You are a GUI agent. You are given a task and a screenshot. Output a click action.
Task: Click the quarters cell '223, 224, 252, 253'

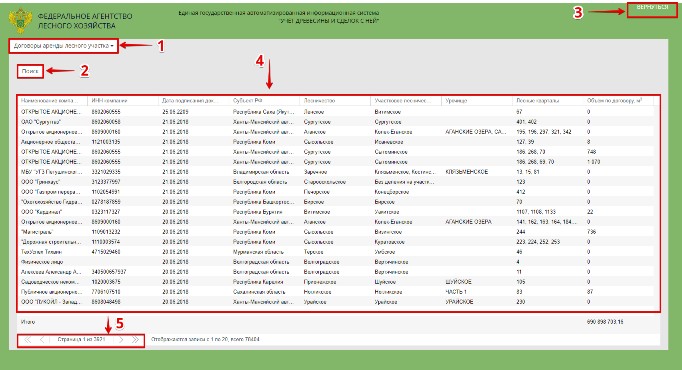[538, 242]
